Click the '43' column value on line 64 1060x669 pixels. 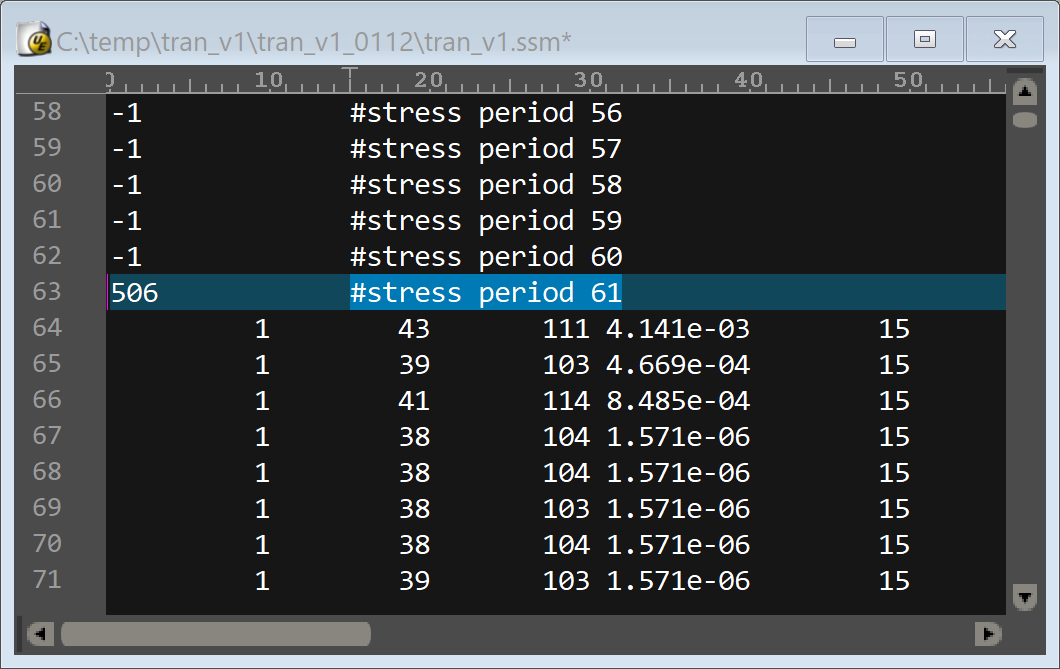(x=413, y=328)
